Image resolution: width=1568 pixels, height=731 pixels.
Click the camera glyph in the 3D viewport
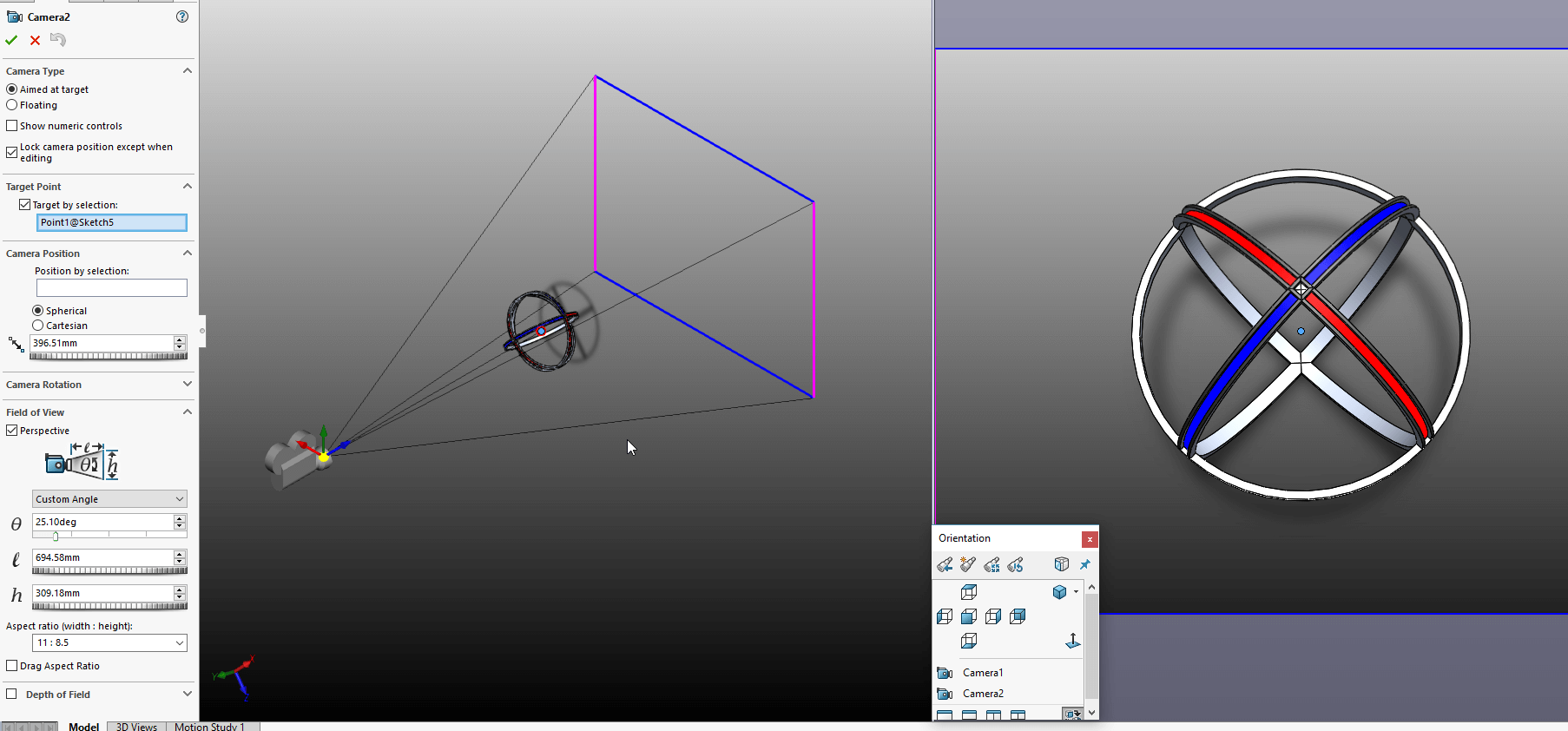coord(297,458)
